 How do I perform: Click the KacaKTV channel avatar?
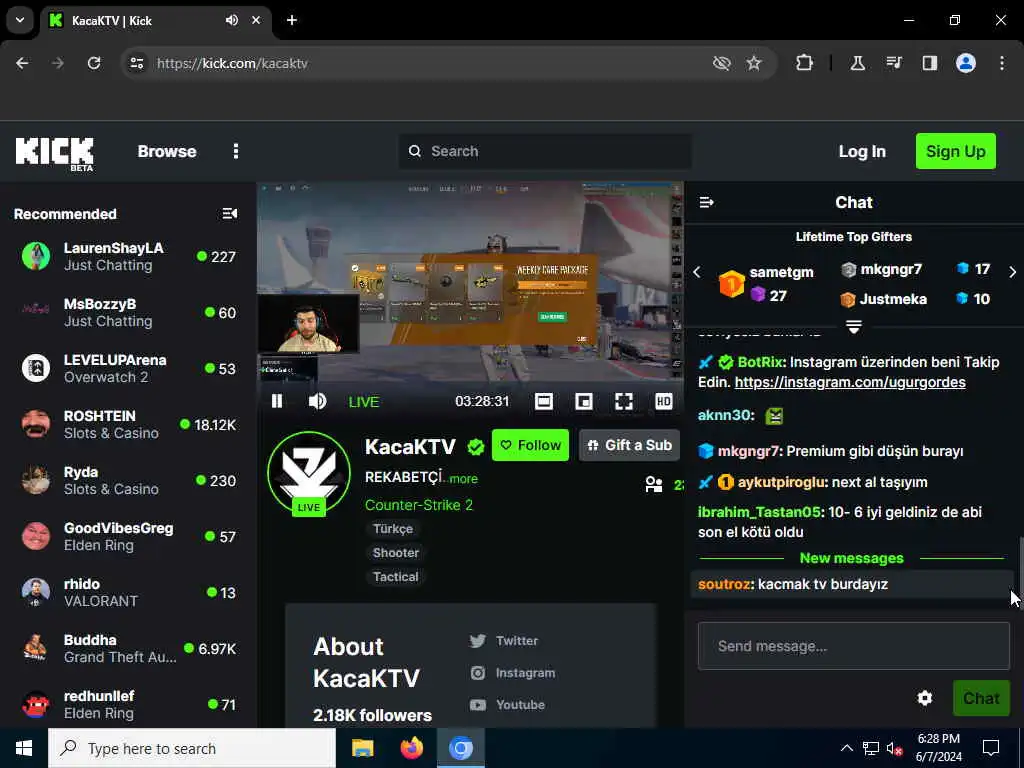point(309,473)
